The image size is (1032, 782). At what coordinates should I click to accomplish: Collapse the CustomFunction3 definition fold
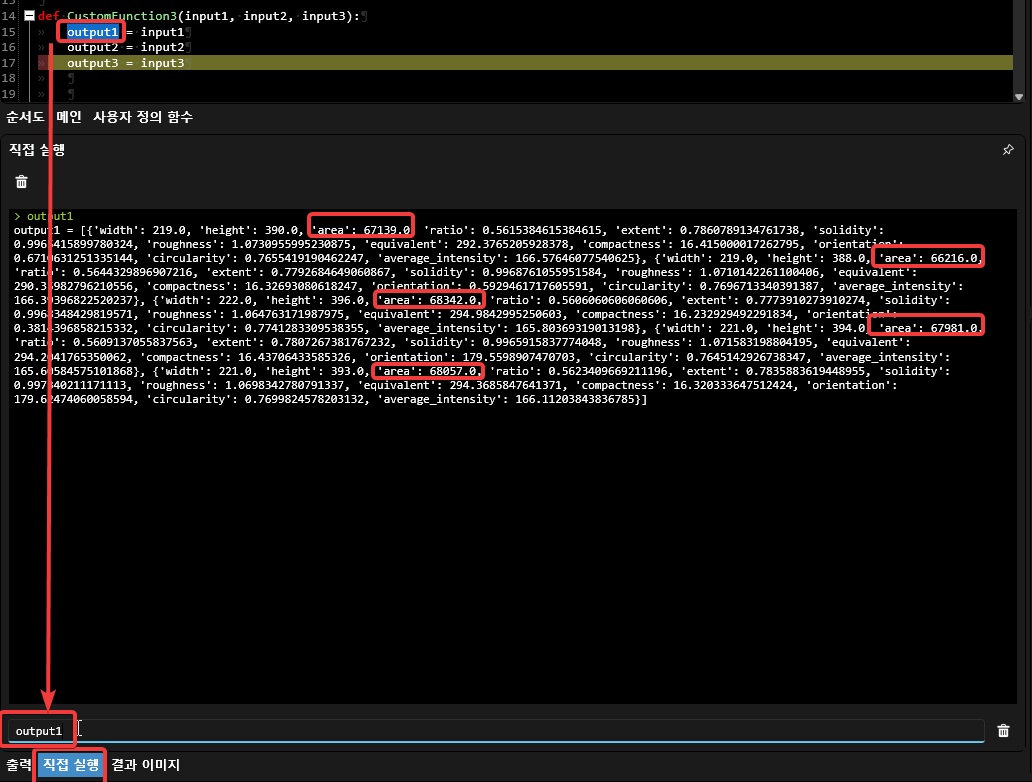tap(29, 16)
